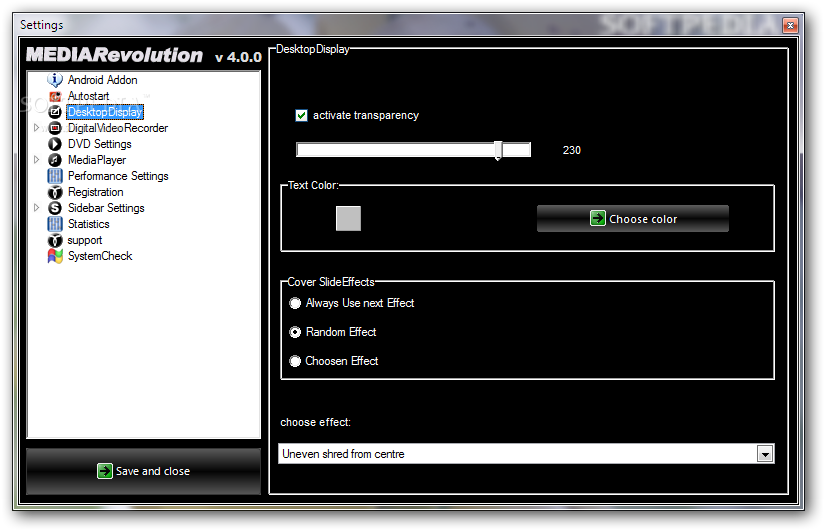Click the grey Text Color swatch
Screen dimensions: 825x531
click(348, 218)
